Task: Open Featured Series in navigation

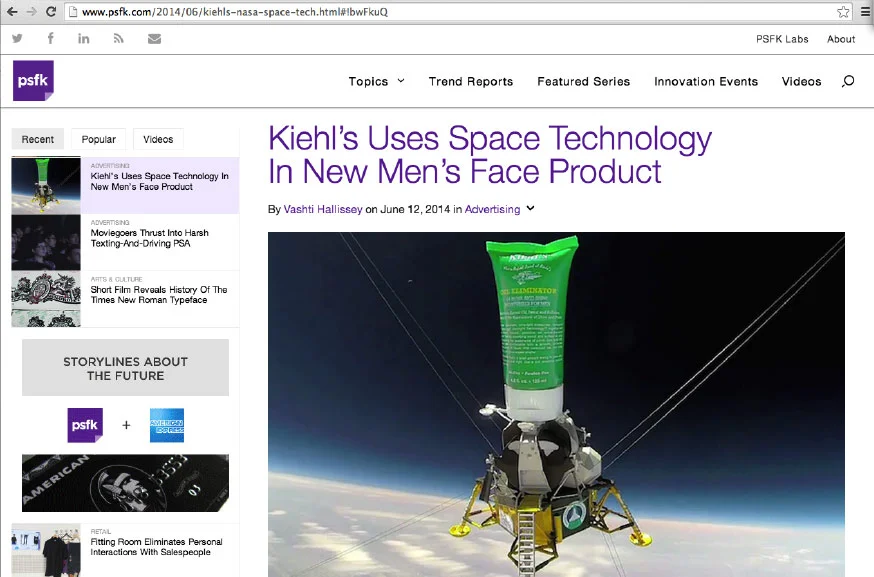Action: point(584,81)
